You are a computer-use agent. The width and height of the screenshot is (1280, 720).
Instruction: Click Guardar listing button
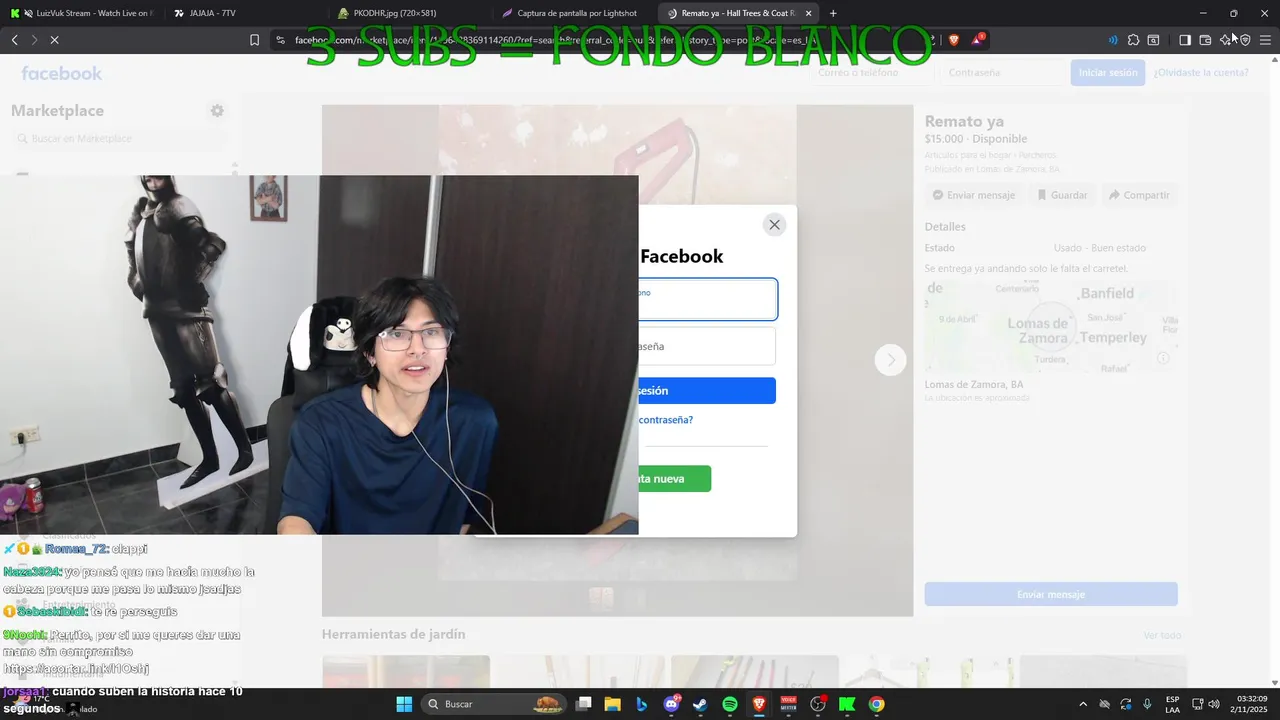[1062, 195]
